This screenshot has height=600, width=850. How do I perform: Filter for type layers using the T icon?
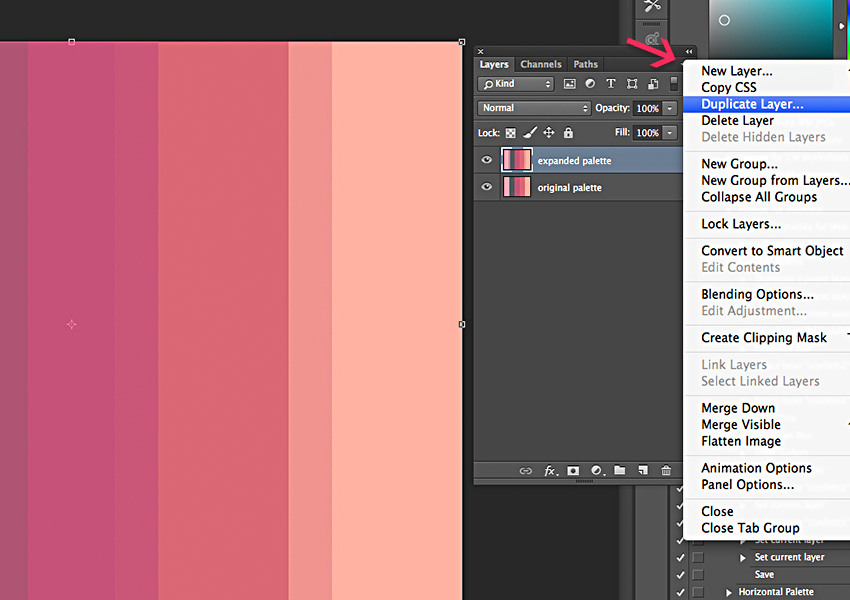(610, 83)
